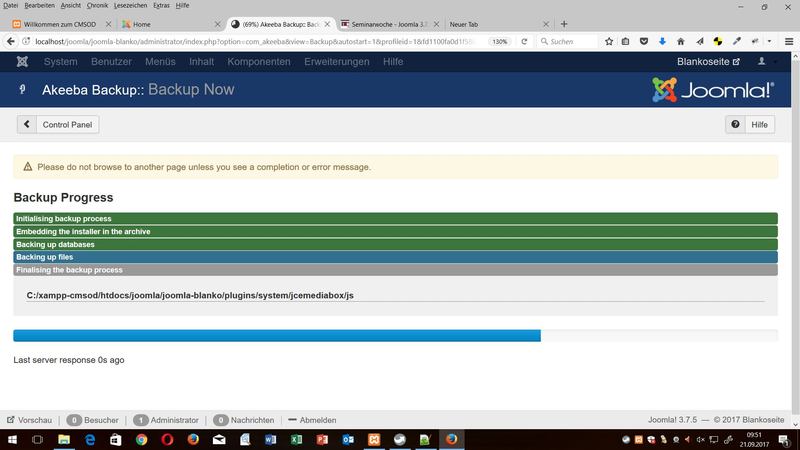Click the question mark Hilfe icon
The image size is (800, 450).
(735, 124)
